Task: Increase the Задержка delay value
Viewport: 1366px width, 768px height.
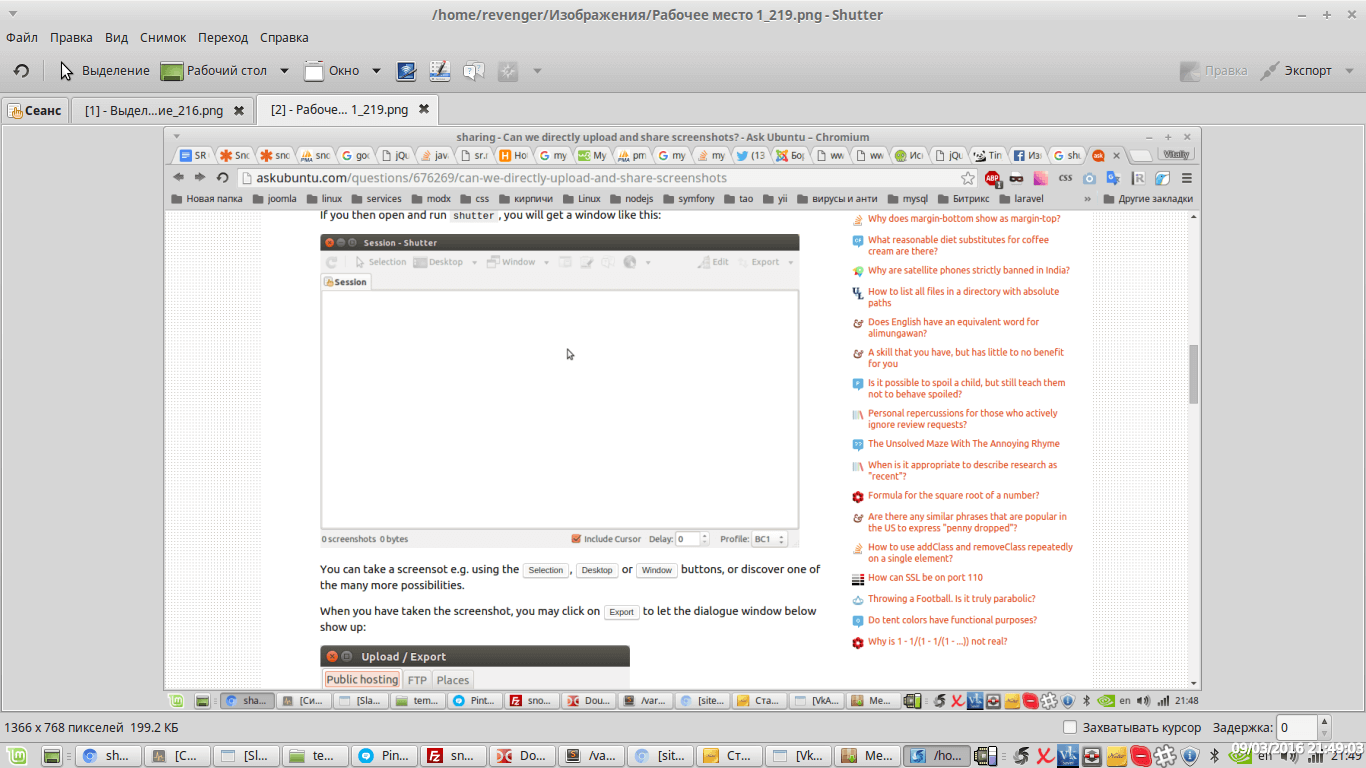Action: tap(1326, 722)
